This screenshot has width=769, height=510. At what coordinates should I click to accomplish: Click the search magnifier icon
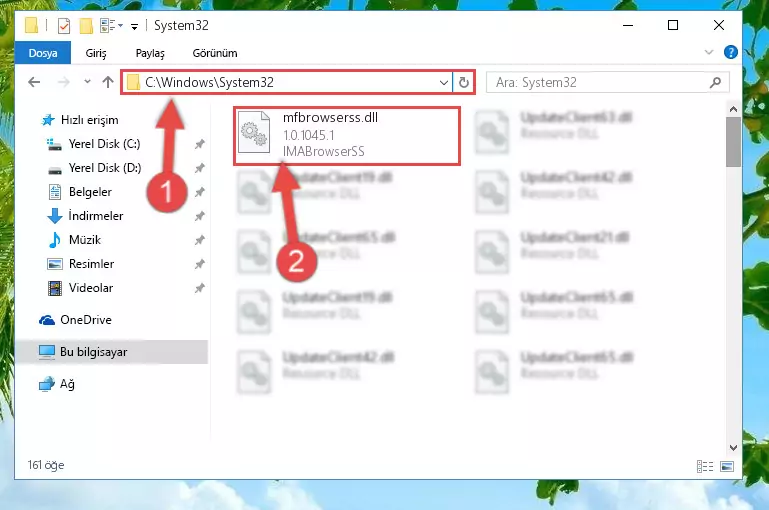tap(716, 82)
